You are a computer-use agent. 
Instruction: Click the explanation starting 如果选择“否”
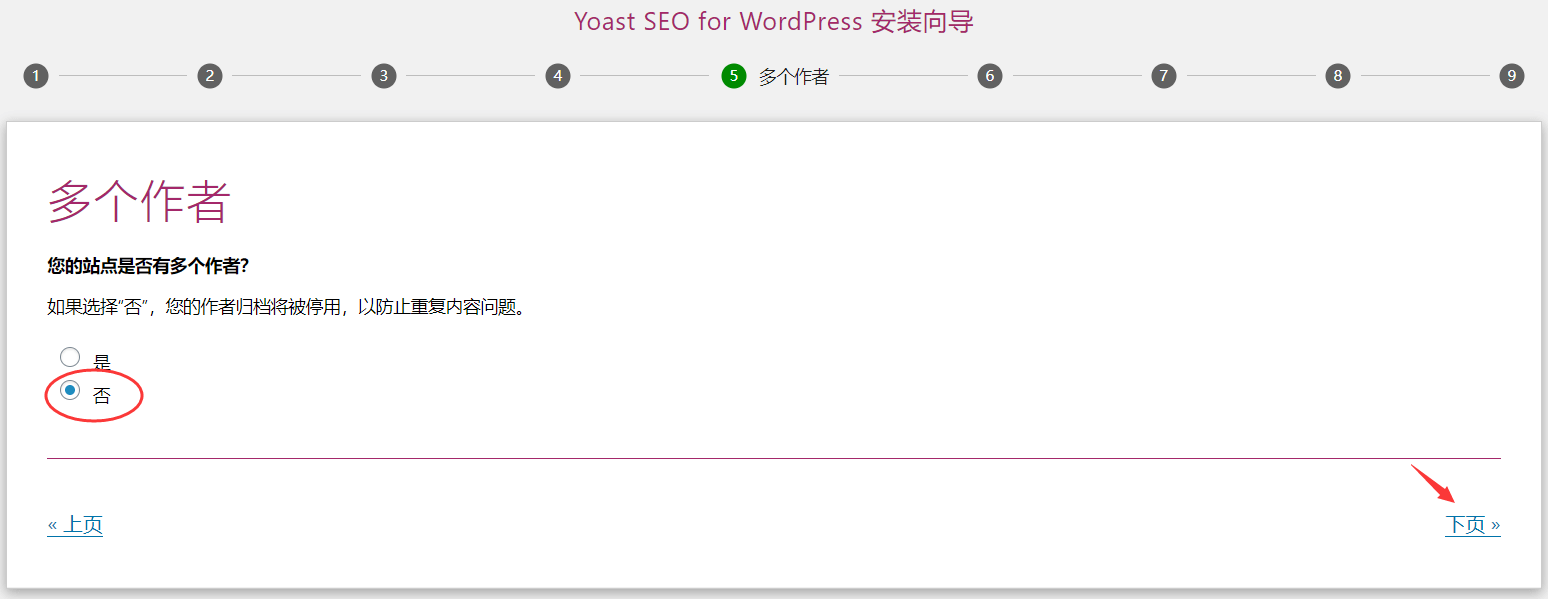pyautogui.click(x=287, y=307)
